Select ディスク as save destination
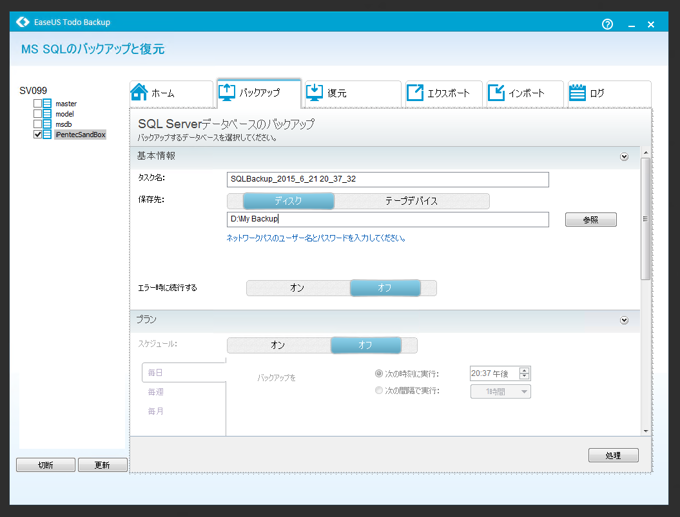 288,201
